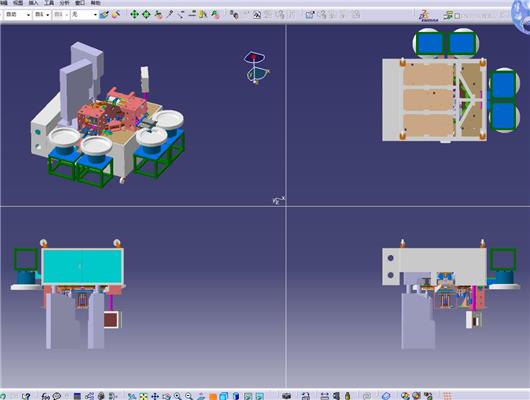Click the green-red constraint icon in top toolbar
This screenshot has height=400, width=530.
pos(215,14)
